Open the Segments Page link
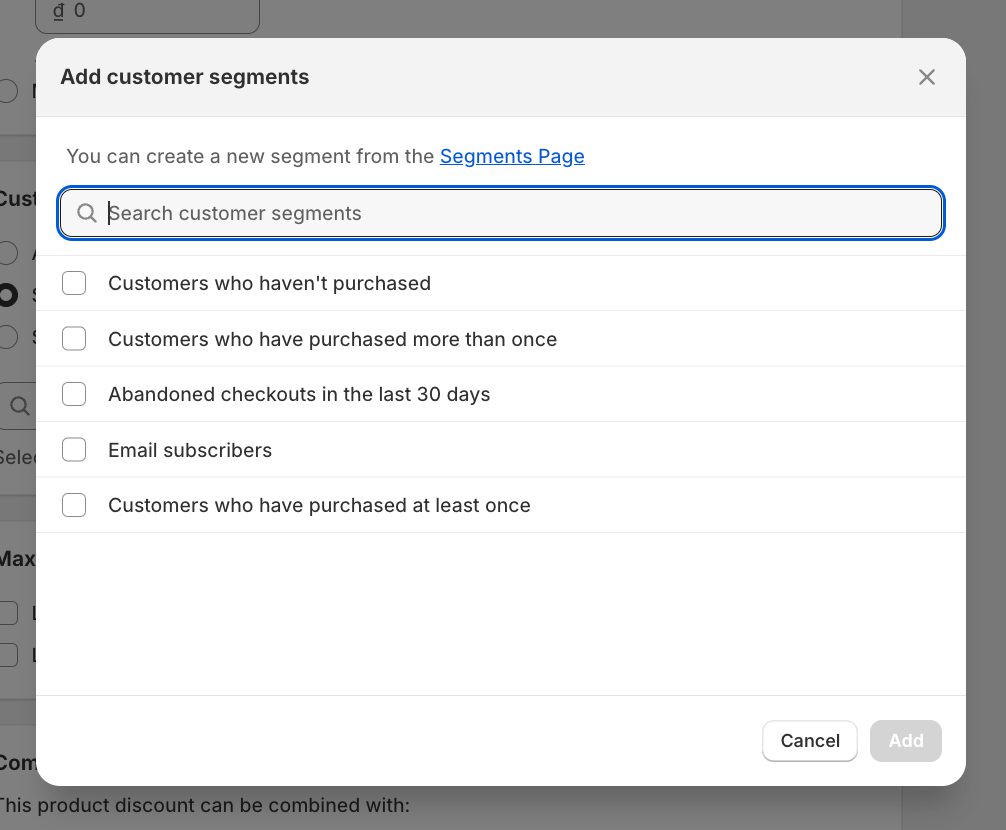 click(x=512, y=156)
